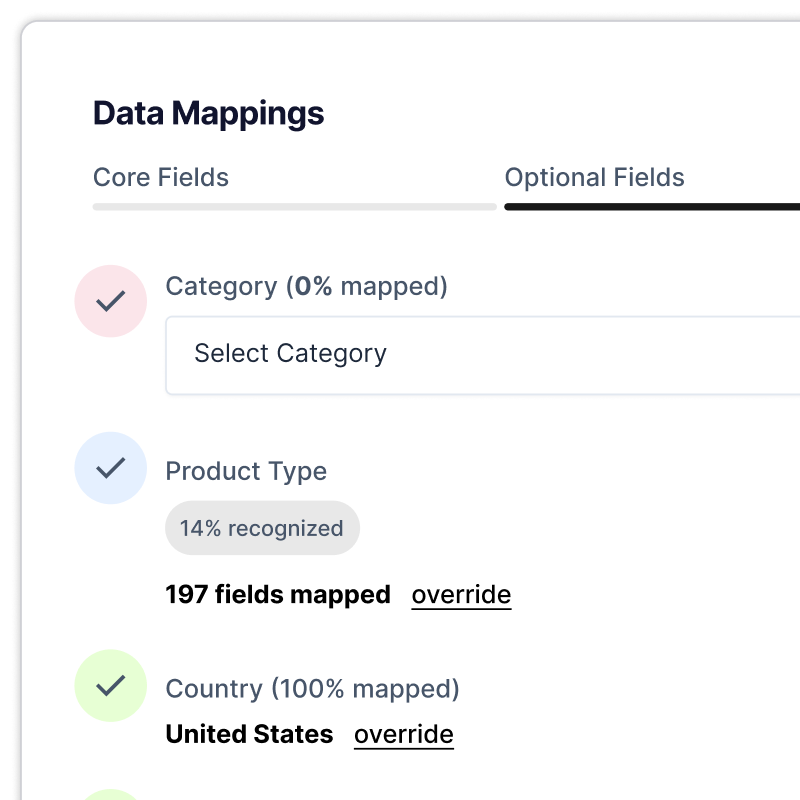Click the black progress bar under Optional Fields
This screenshot has height=800, width=800.
[652, 207]
